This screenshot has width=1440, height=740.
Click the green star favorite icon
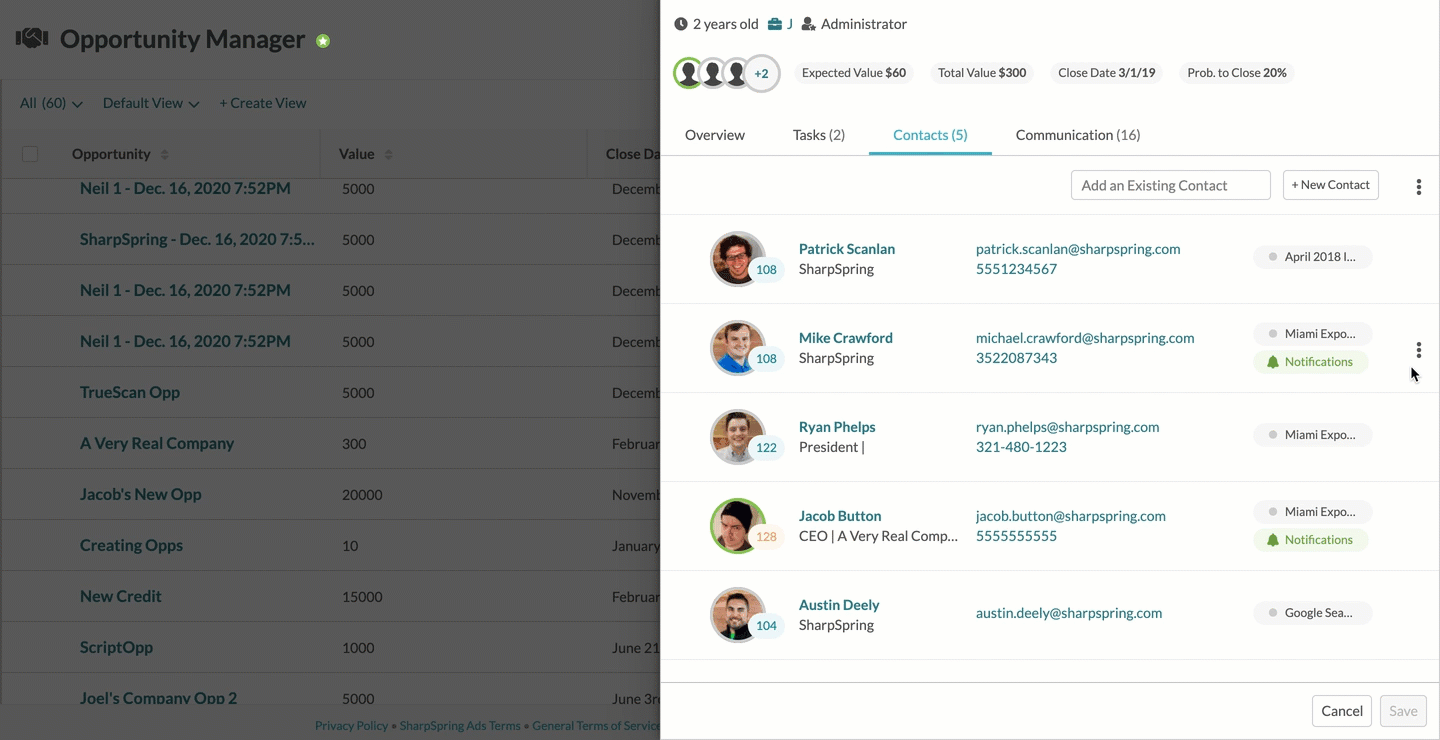(x=323, y=41)
